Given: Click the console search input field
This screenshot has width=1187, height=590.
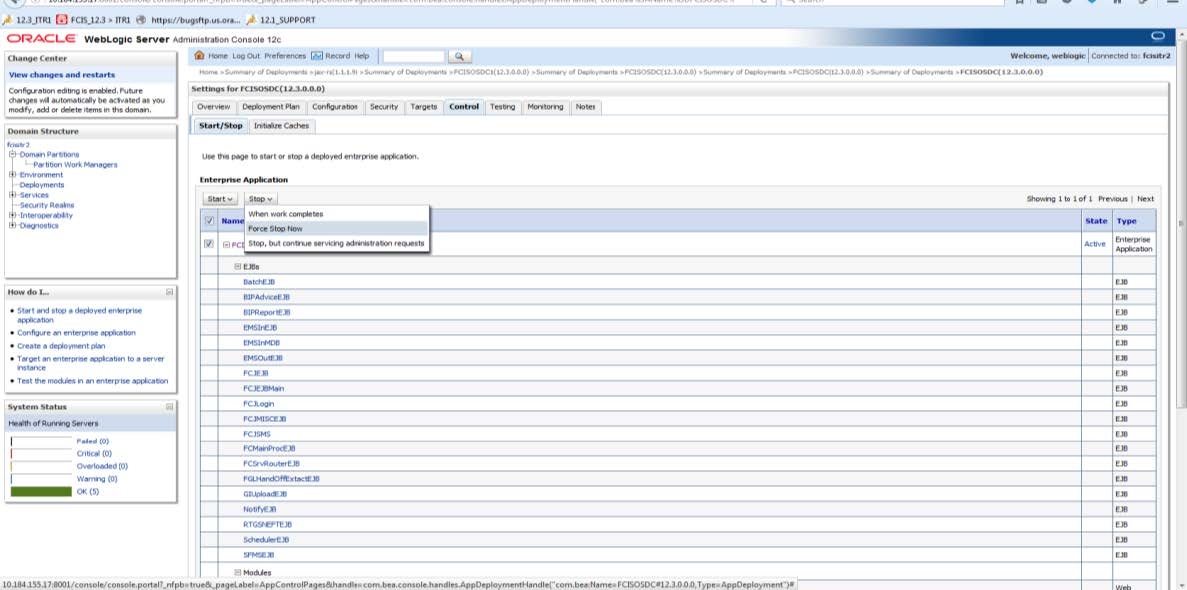Looking at the screenshot, I should click(414, 57).
